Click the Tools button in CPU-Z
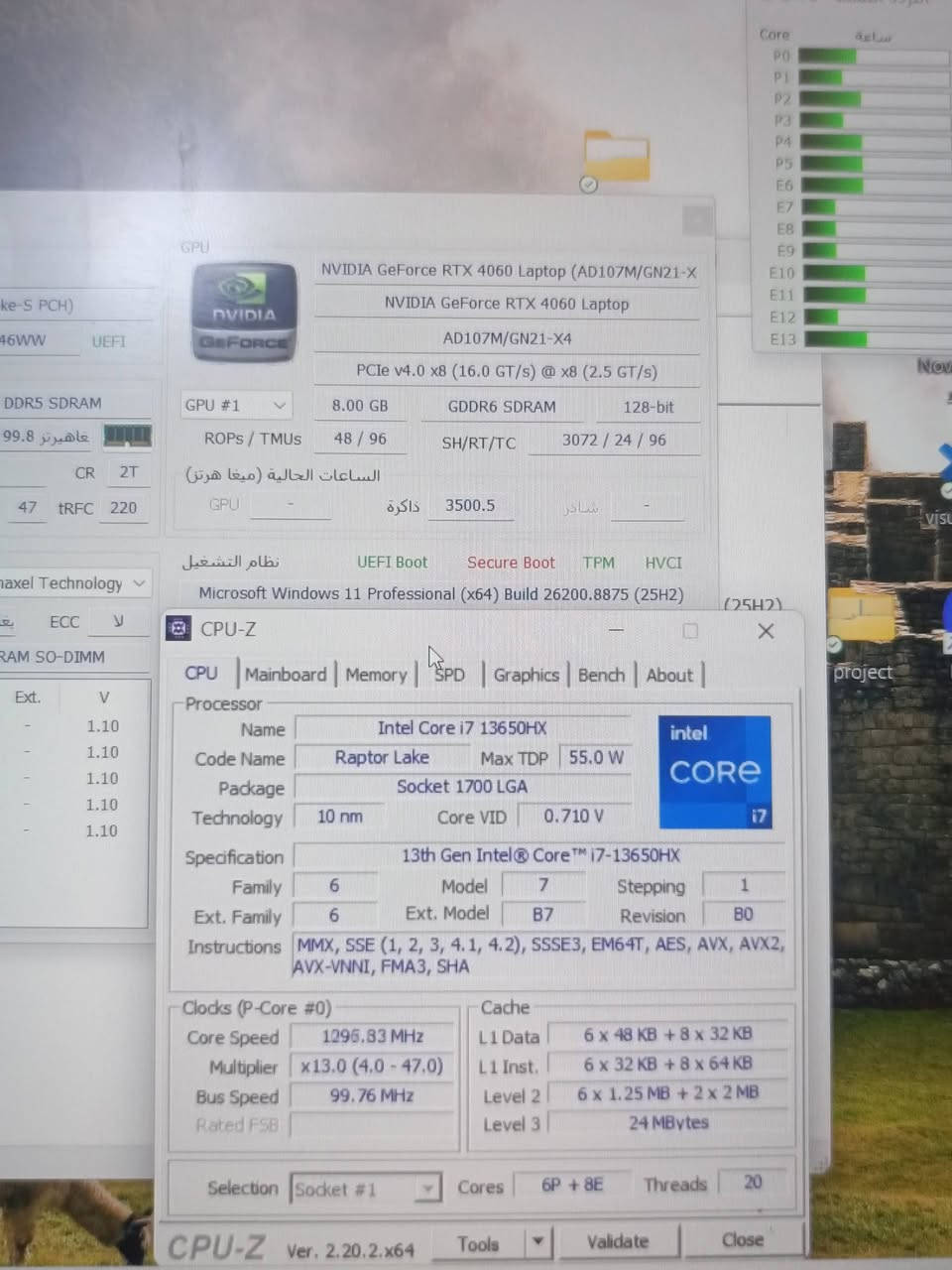This screenshot has height=1270, width=952. click(x=478, y=1244)
